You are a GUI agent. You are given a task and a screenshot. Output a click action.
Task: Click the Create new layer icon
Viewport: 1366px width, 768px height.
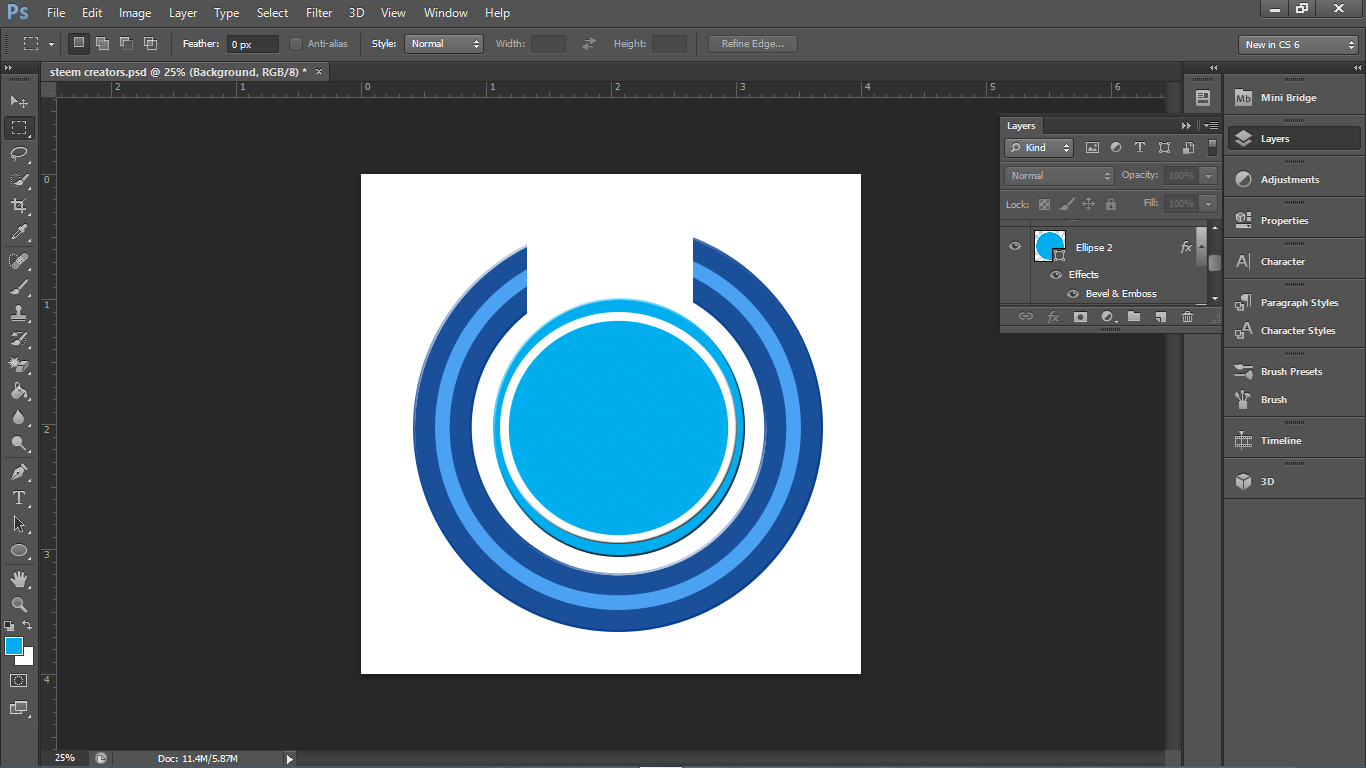coord(1161,317)
